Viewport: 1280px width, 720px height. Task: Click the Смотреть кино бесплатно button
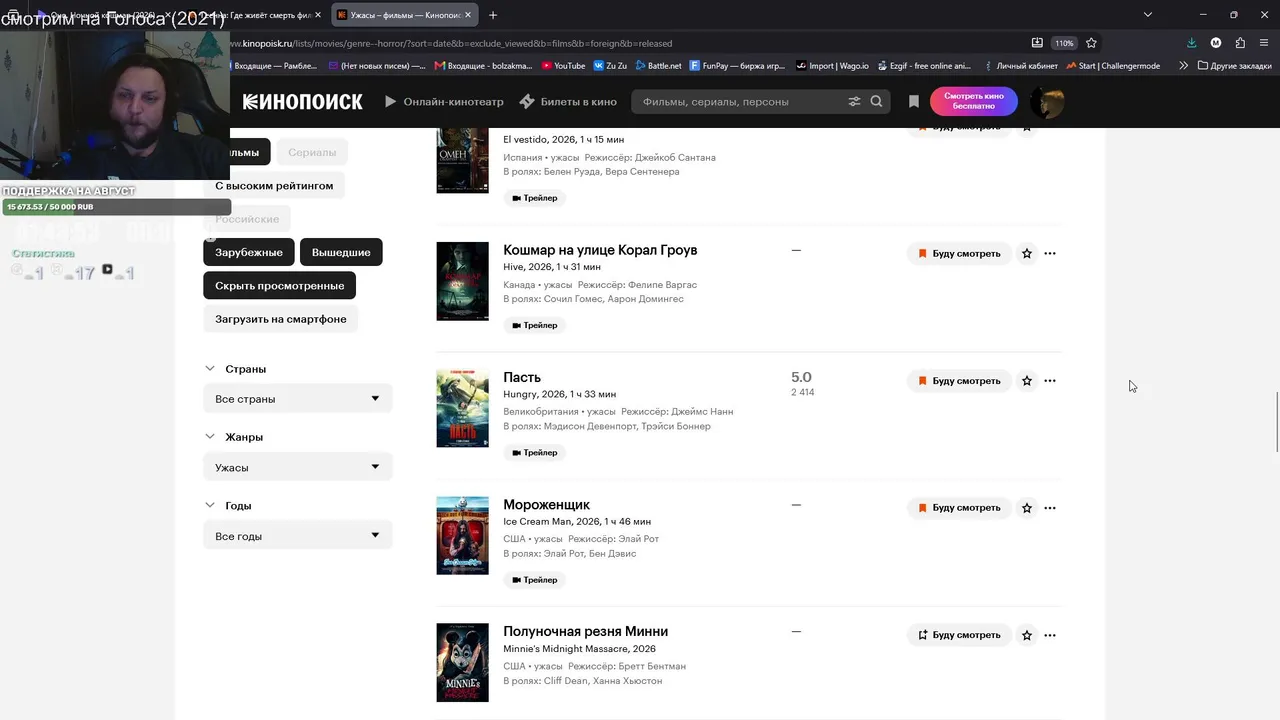973,101
